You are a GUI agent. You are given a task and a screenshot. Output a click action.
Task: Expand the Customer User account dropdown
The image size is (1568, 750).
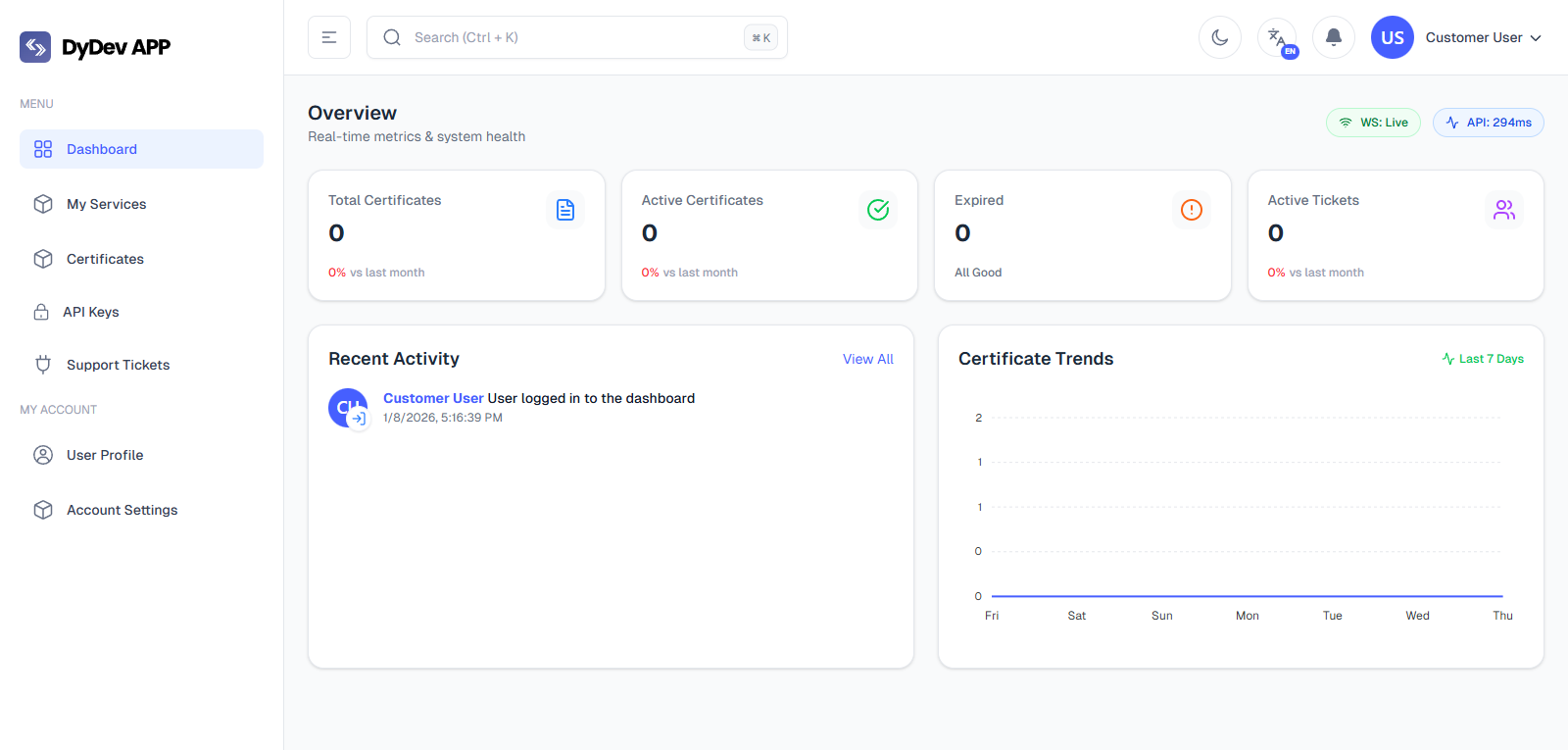pyautogui.click(x=1484, y=37)
